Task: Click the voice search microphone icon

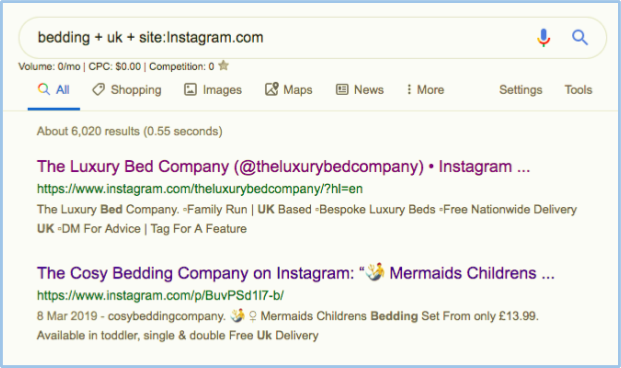Action: click(x=544, y=38)
